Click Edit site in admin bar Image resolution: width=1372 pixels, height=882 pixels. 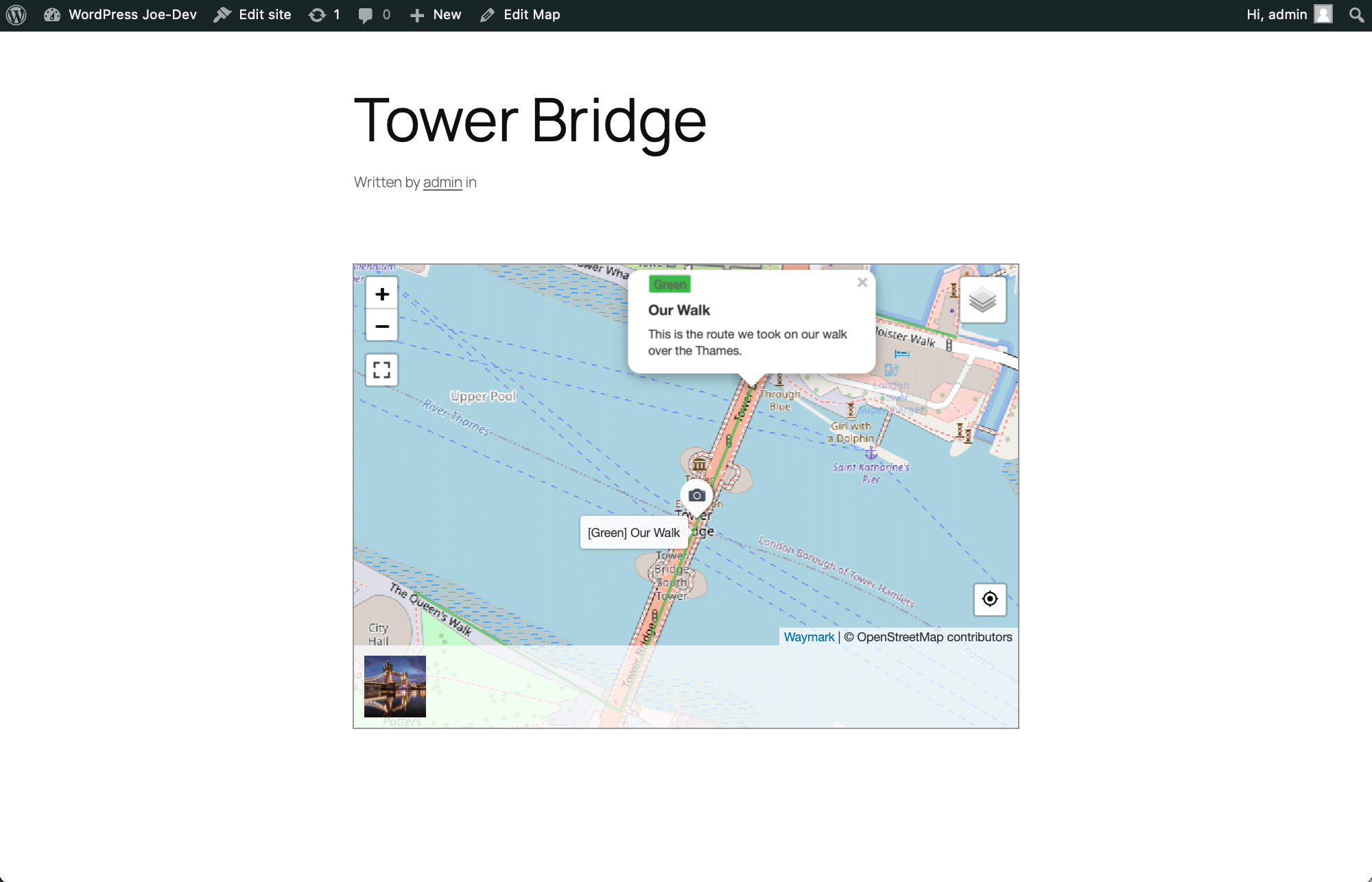click(x=252, y=15)
